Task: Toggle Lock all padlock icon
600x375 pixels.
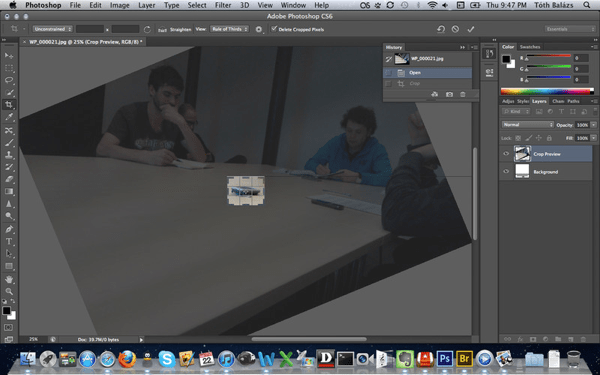Action: coord(549,138)
